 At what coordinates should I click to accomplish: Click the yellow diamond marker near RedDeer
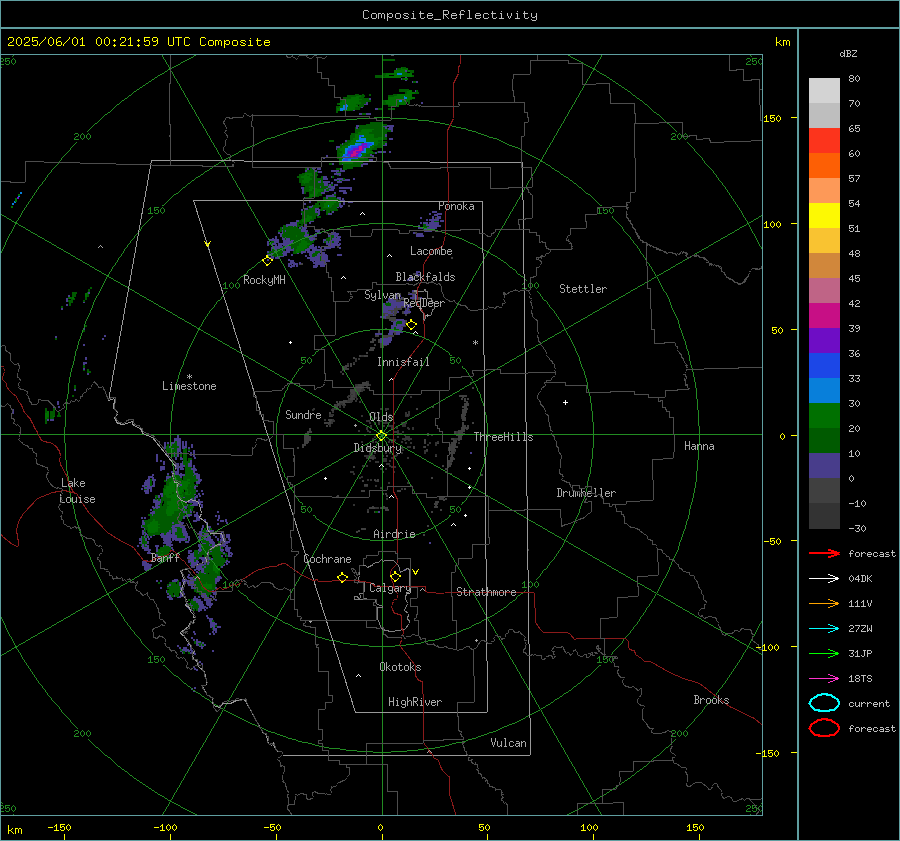(412, 325)
